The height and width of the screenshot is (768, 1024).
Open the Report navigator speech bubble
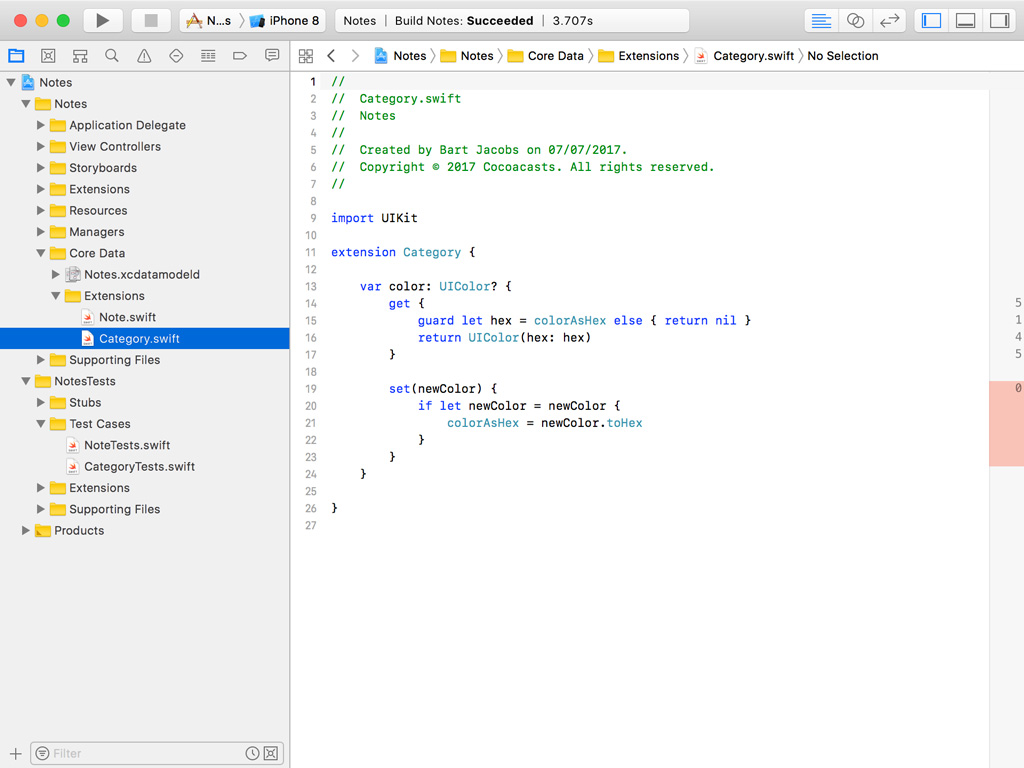pyautogui.click(x=272, y=55)
